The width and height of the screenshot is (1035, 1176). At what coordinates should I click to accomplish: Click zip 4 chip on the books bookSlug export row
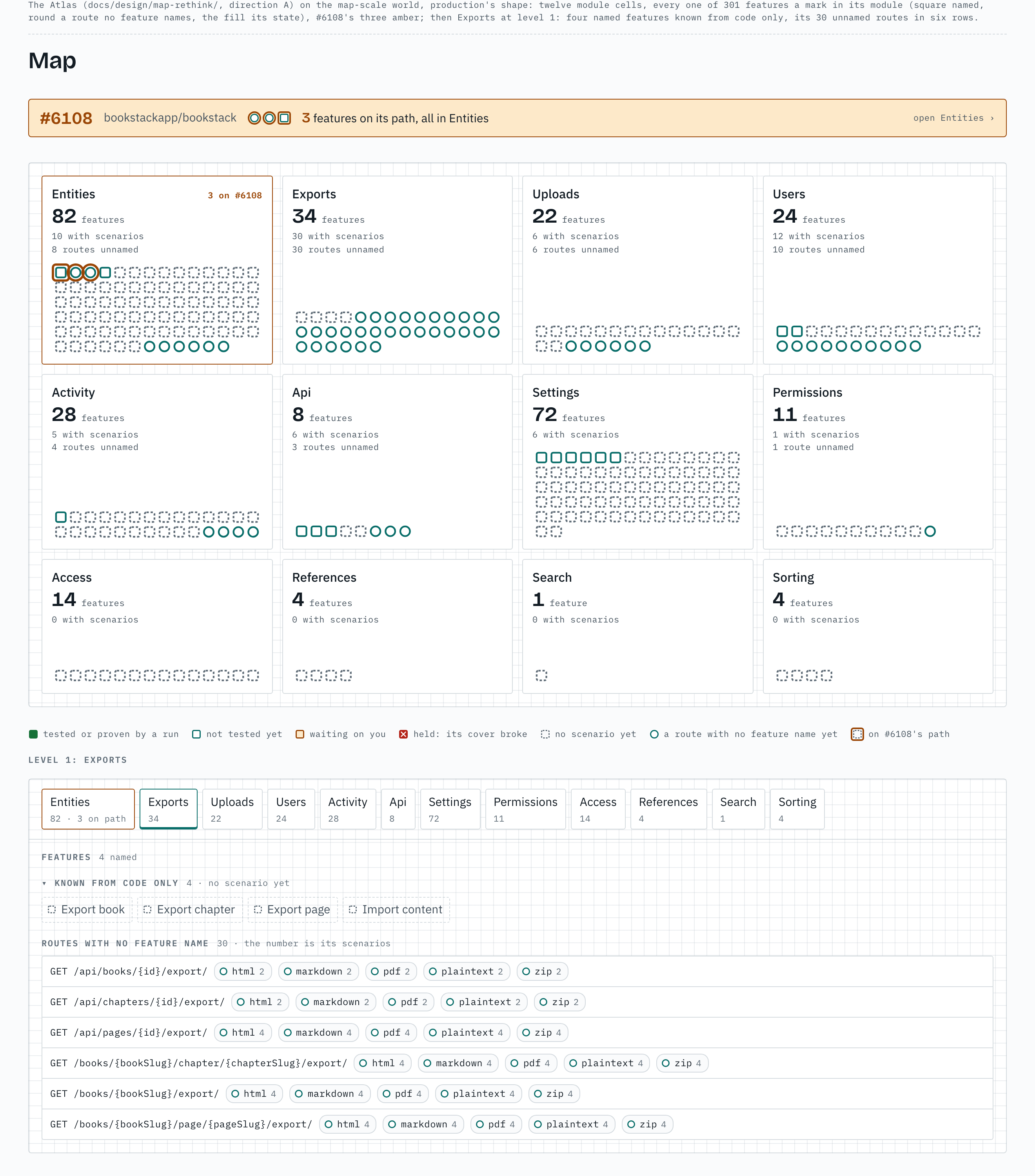(x=554, y=1094)
